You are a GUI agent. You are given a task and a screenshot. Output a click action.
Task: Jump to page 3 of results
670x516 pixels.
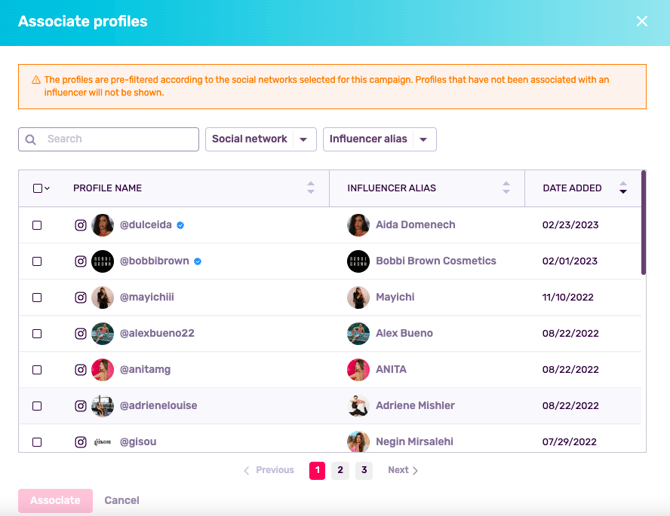click(x=364, y=470)
